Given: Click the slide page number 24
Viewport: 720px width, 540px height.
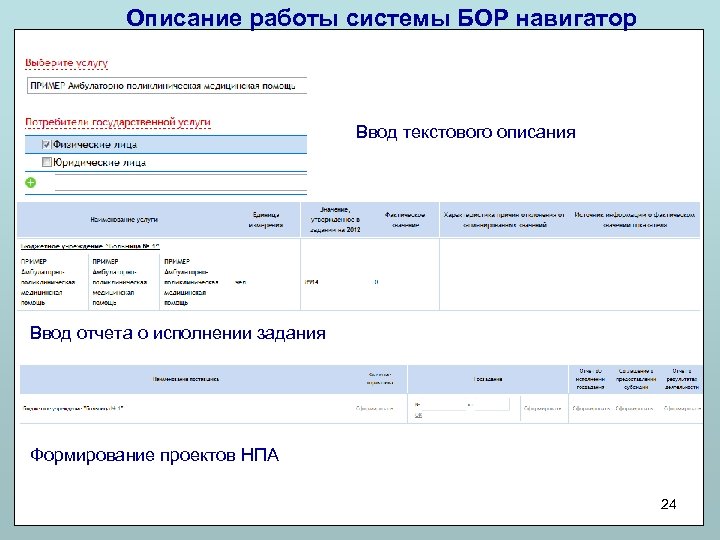Looking at the screenshot, I should tap(668, 504).
